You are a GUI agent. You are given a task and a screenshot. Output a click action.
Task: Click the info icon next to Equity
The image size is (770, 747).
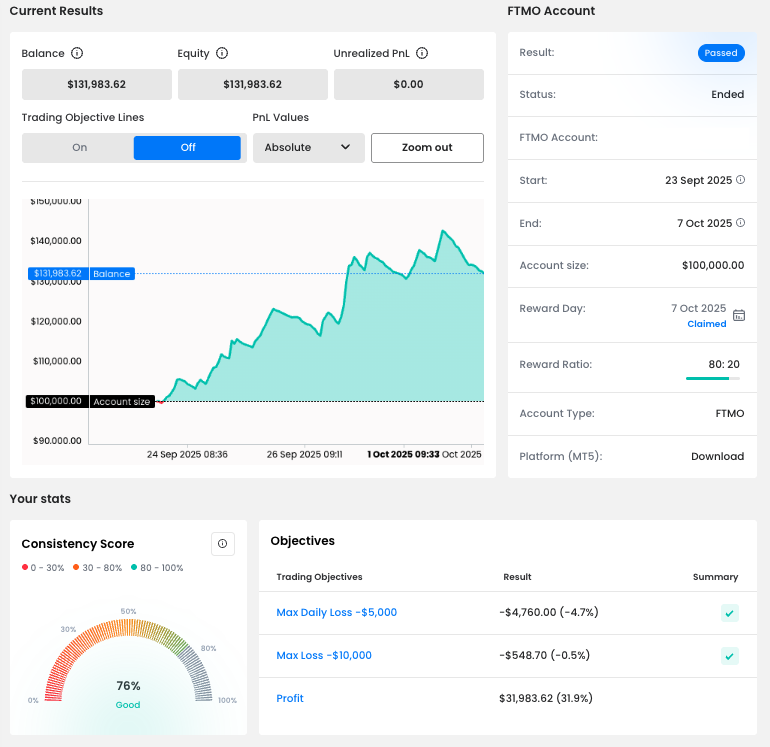222,53
